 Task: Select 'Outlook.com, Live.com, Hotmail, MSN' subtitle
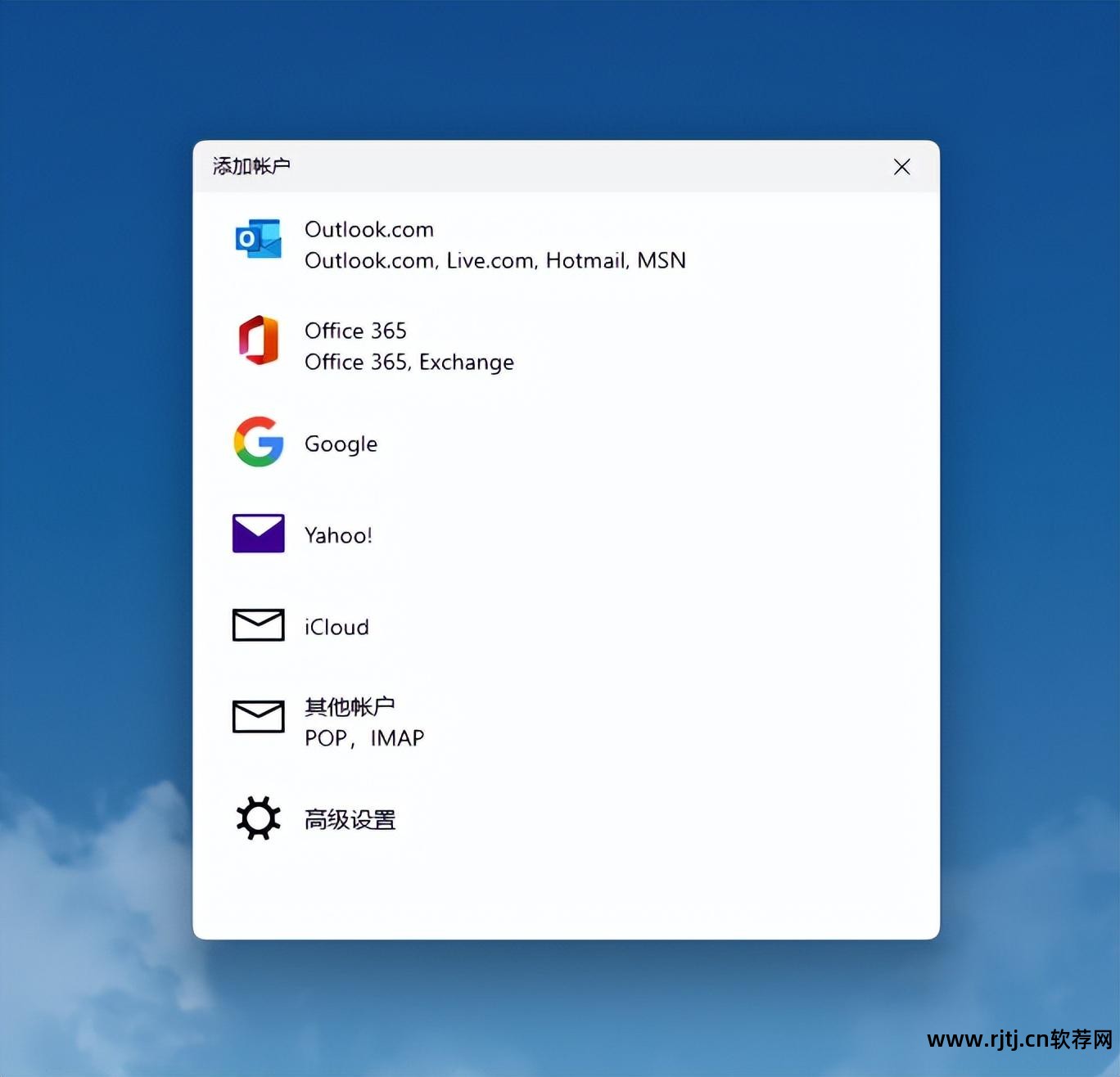[x=495, y=260]
